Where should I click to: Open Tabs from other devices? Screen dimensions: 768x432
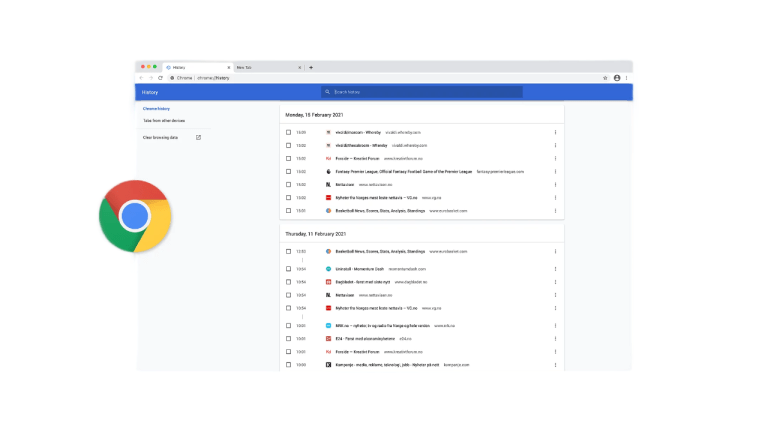(x=164, y=120)
